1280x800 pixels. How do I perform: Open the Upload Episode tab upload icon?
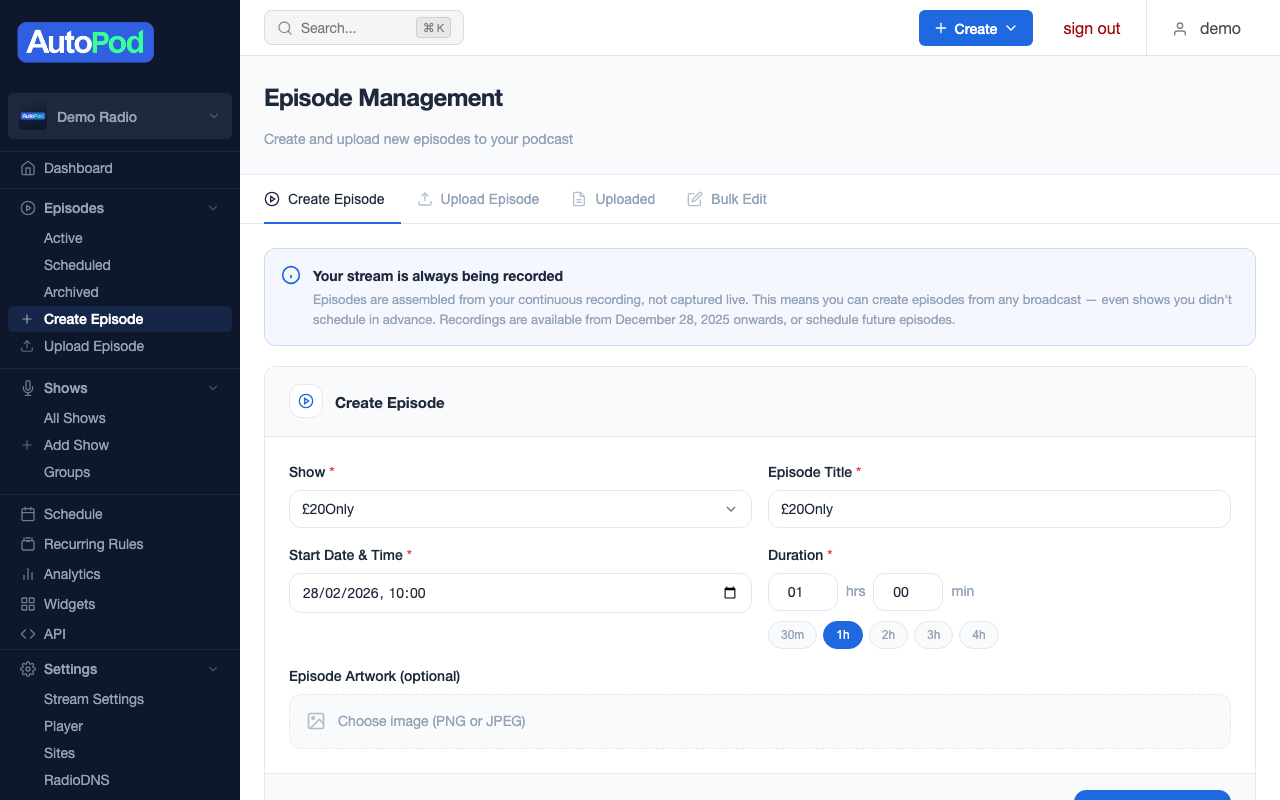423,199
